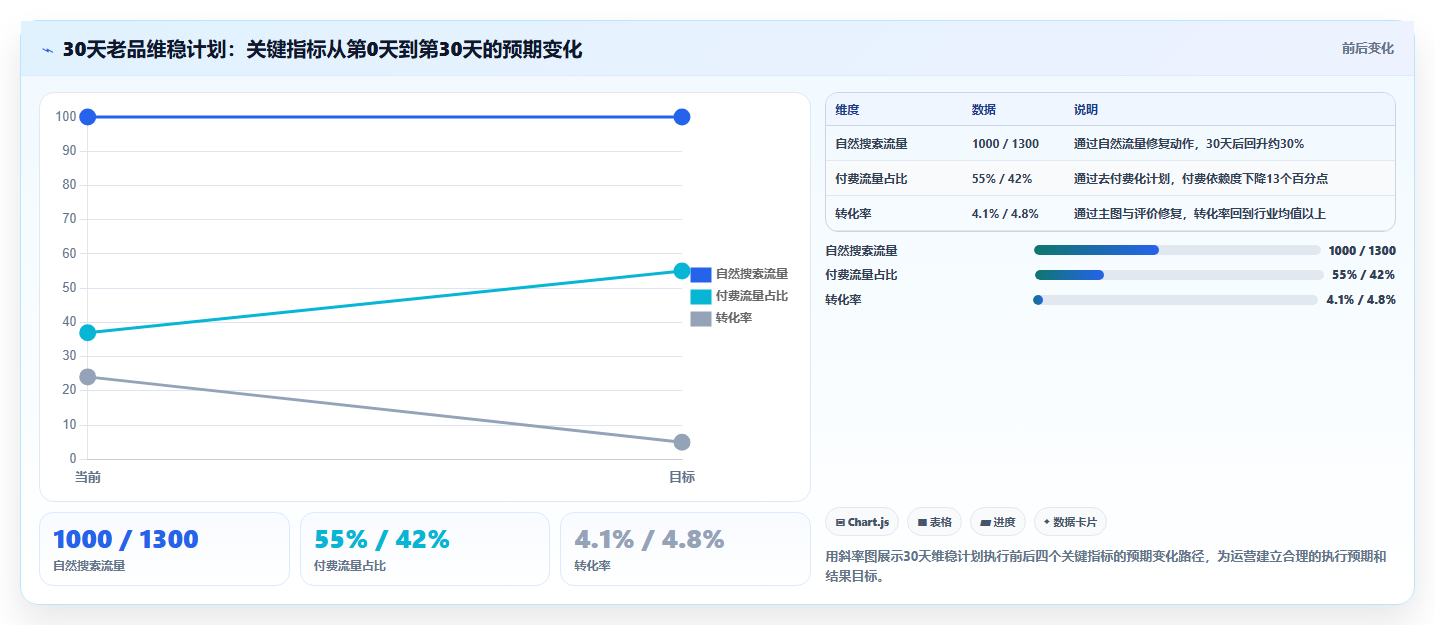Open the 55% / 42% stat card

point(425,549)
